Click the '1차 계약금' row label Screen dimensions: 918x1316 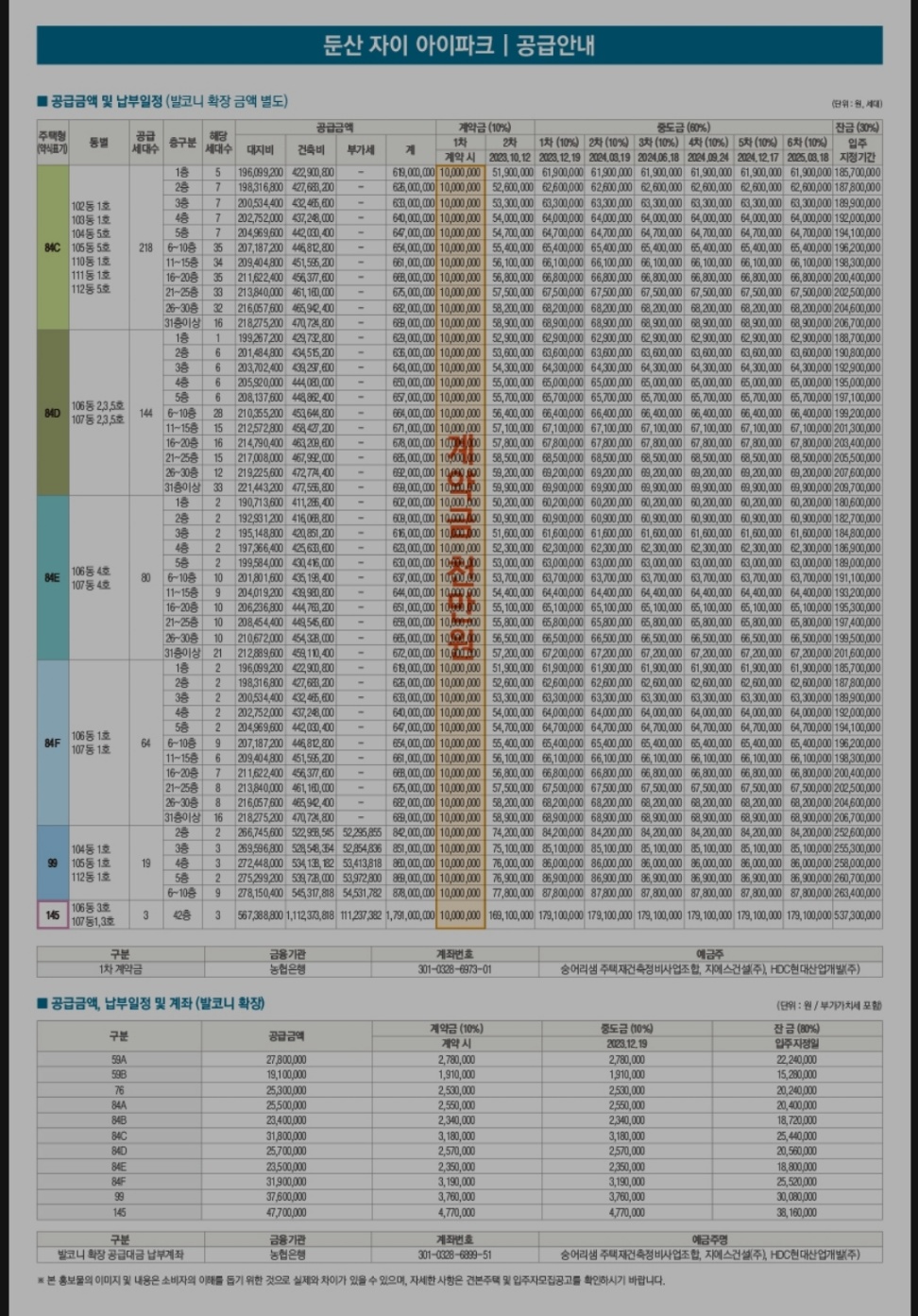tap(120, 969)
